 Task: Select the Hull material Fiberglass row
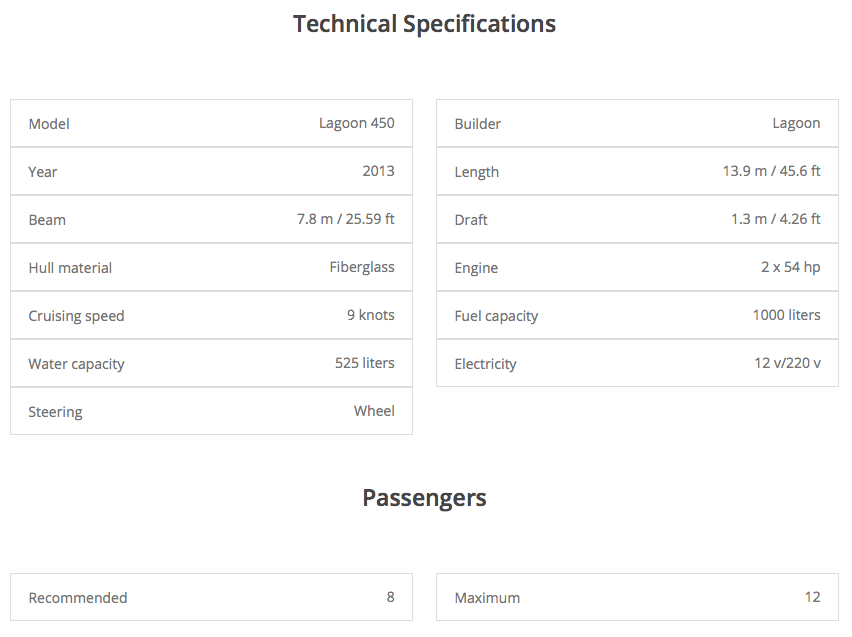[x=211, y=268]
